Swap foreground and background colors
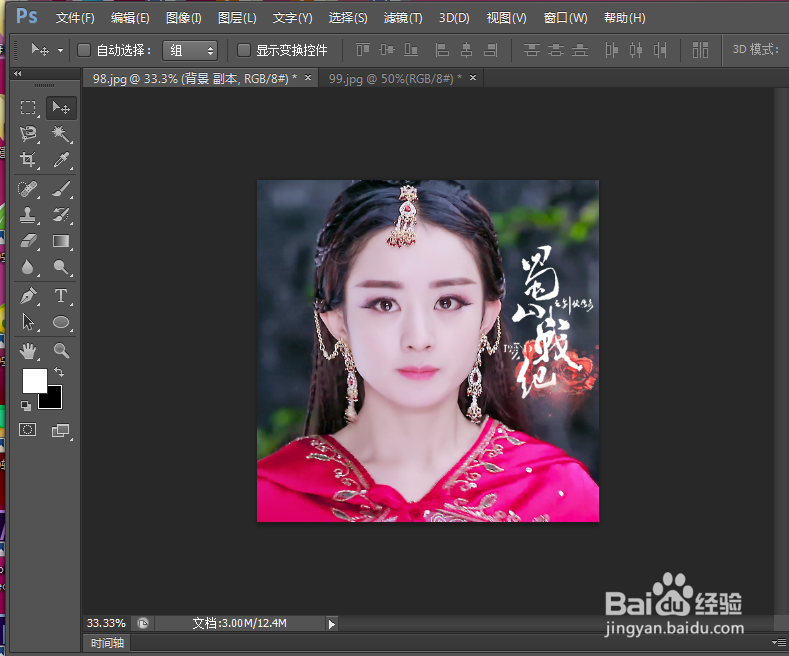The image size is (789, 656). tap(59, 372)
